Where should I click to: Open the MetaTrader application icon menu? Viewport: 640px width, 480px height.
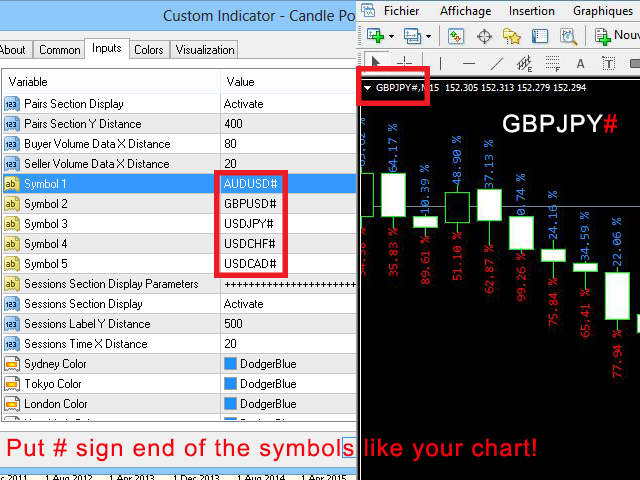(368, 10)
